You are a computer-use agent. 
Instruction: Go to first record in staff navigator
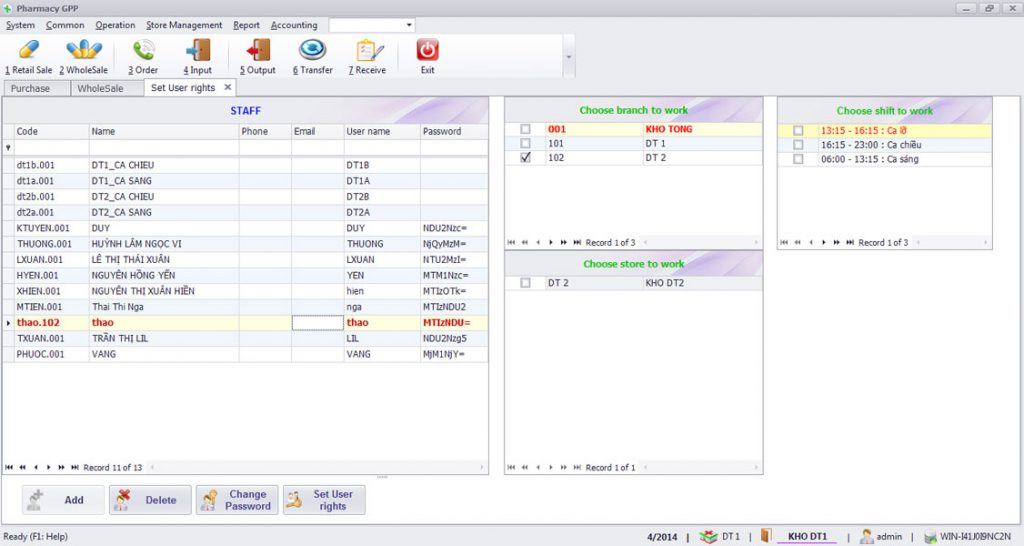click(x=8, y=468)
